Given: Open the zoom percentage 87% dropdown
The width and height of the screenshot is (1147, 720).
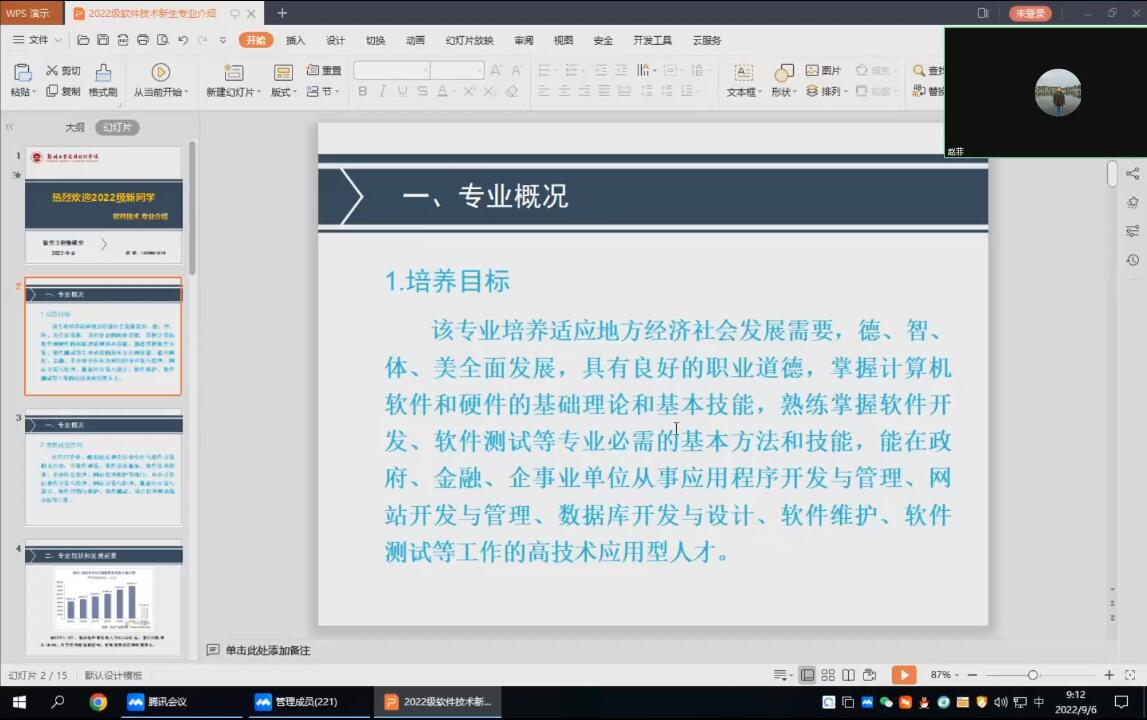Looking at the screenshot, I should [945, 675].
